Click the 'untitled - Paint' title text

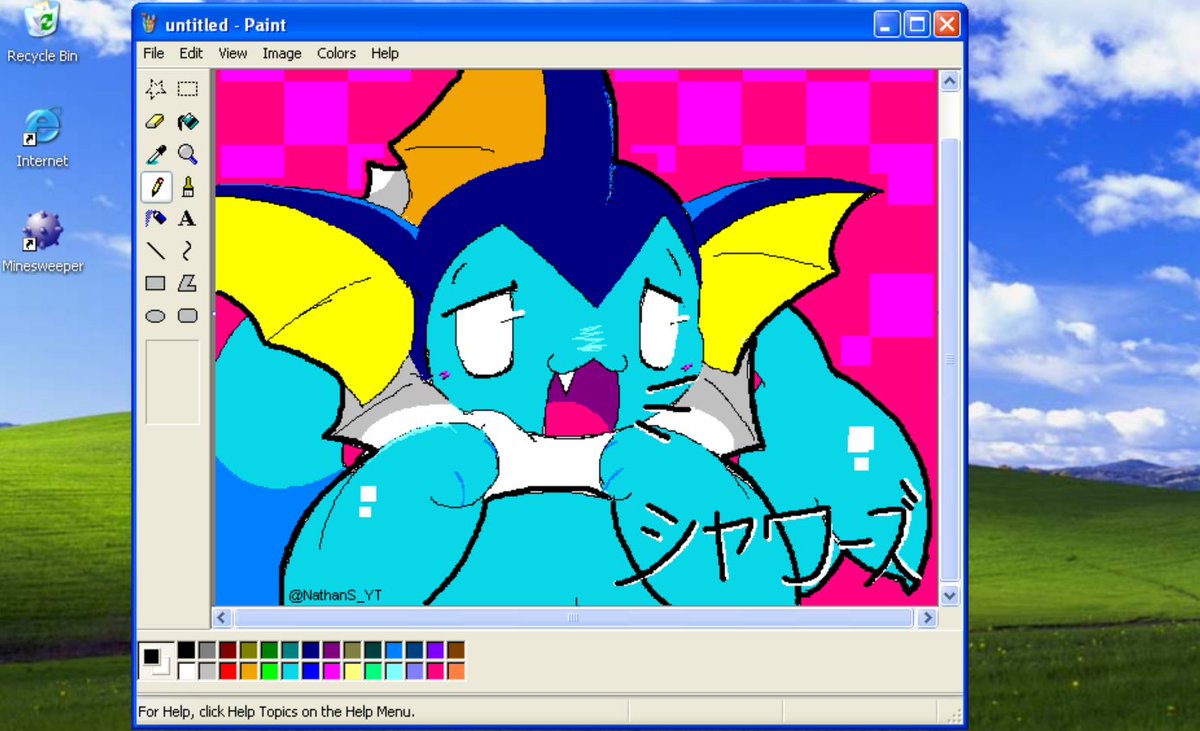[226, 25]
